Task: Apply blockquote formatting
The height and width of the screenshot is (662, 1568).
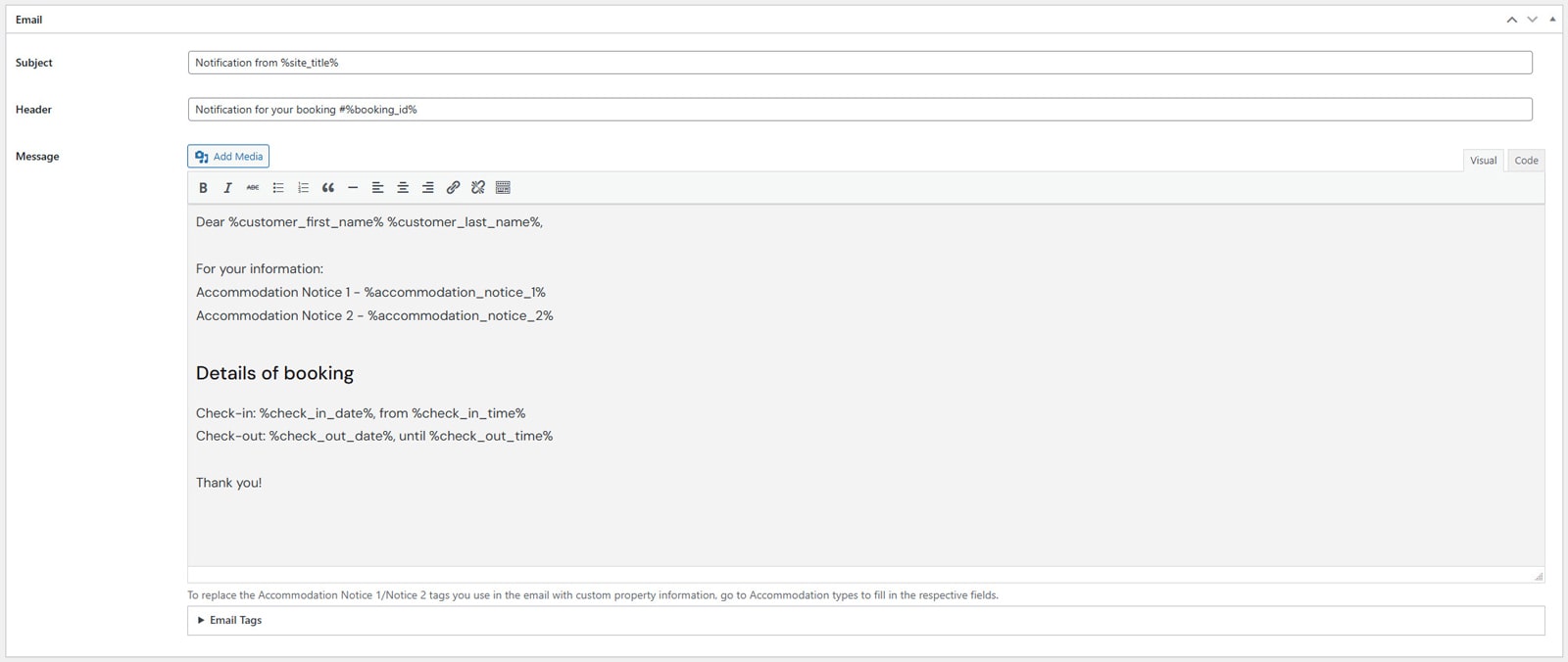Action: tap(328, 188)
